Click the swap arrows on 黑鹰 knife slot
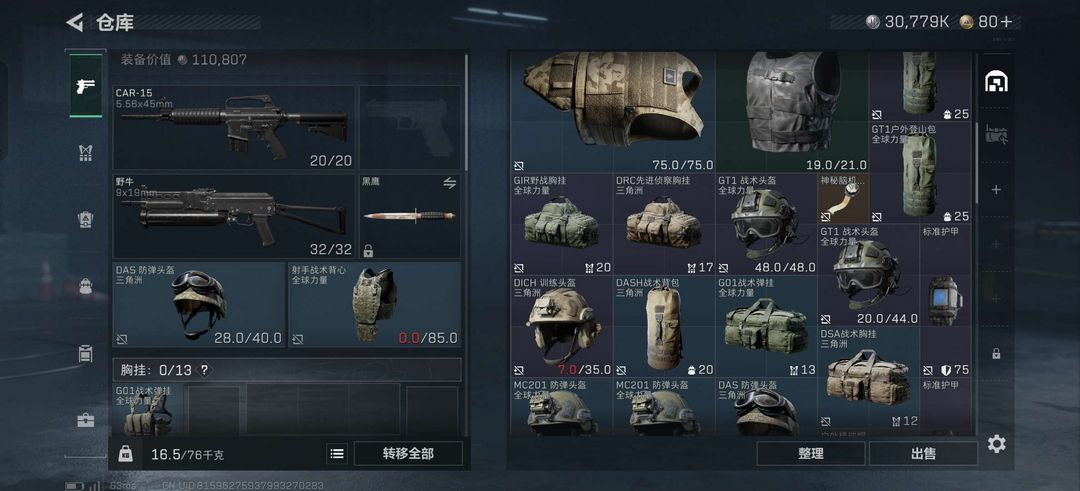1080x491 pixels. coord(450,183)
